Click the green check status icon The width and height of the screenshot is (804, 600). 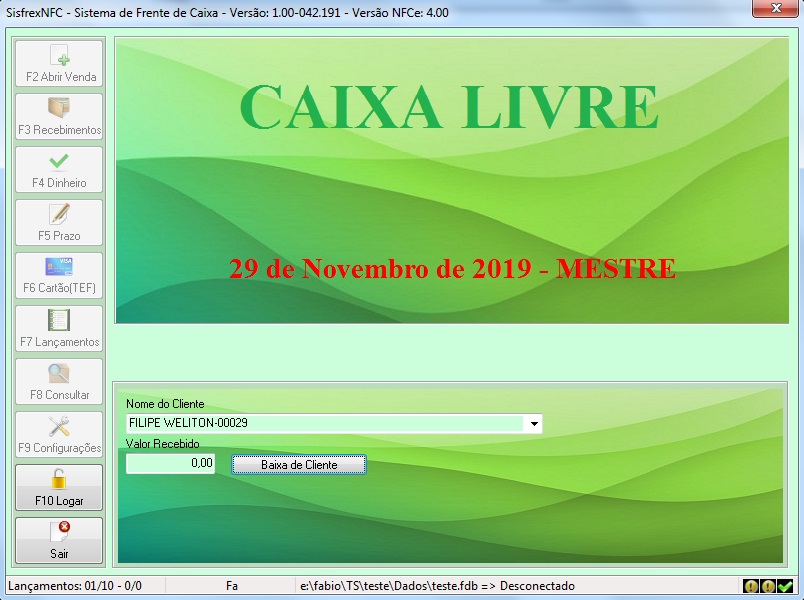tap(785, 586)
